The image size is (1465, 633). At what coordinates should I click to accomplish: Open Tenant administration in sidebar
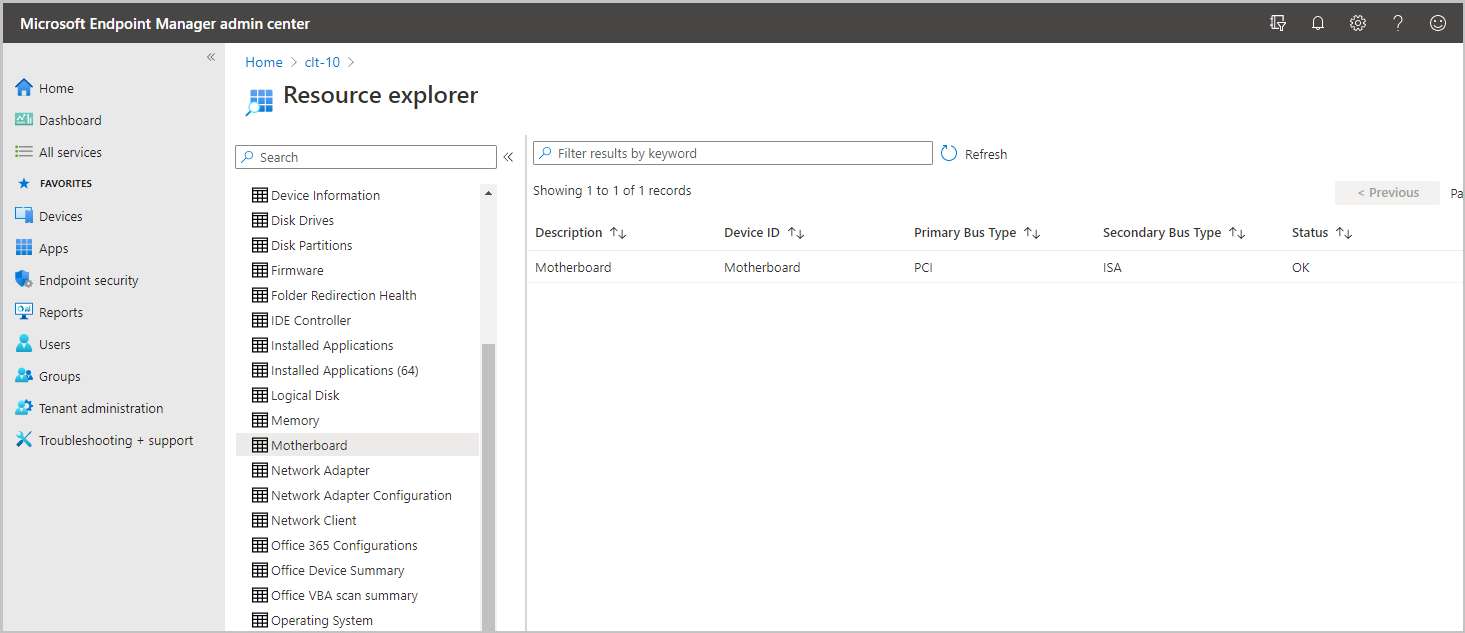click(x=100, y=408)
